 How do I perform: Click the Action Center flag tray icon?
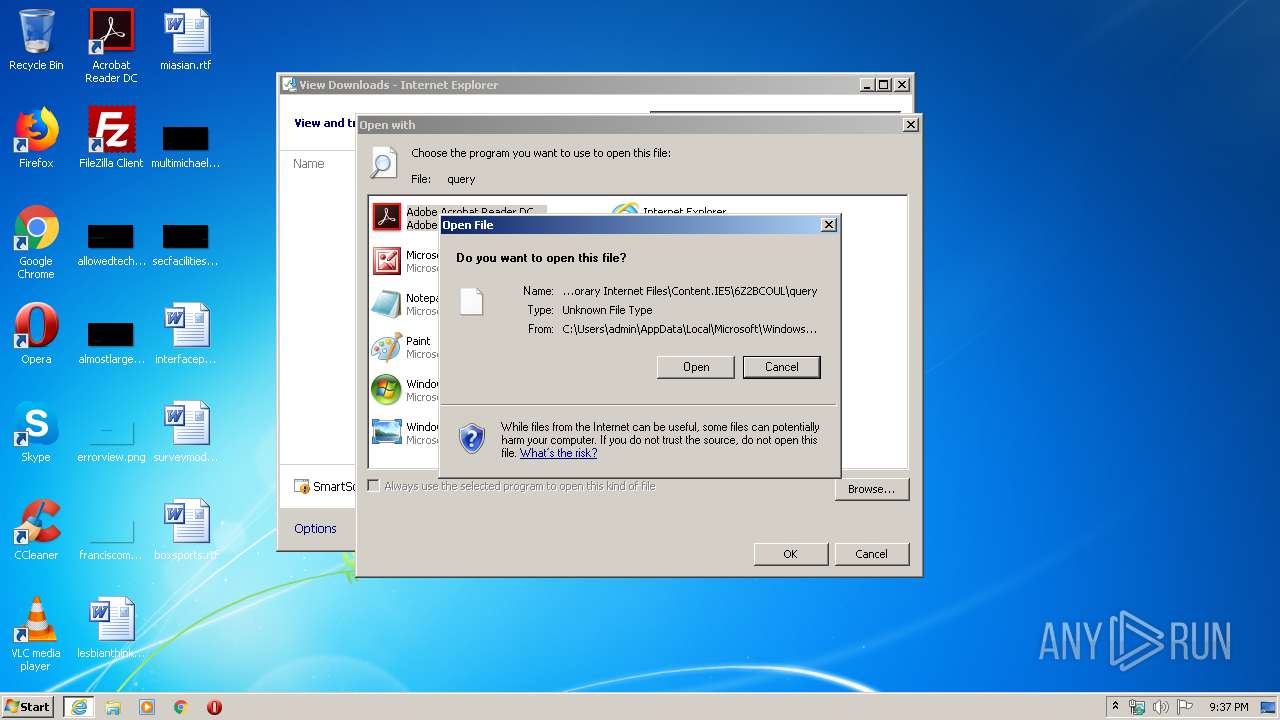1185,707
